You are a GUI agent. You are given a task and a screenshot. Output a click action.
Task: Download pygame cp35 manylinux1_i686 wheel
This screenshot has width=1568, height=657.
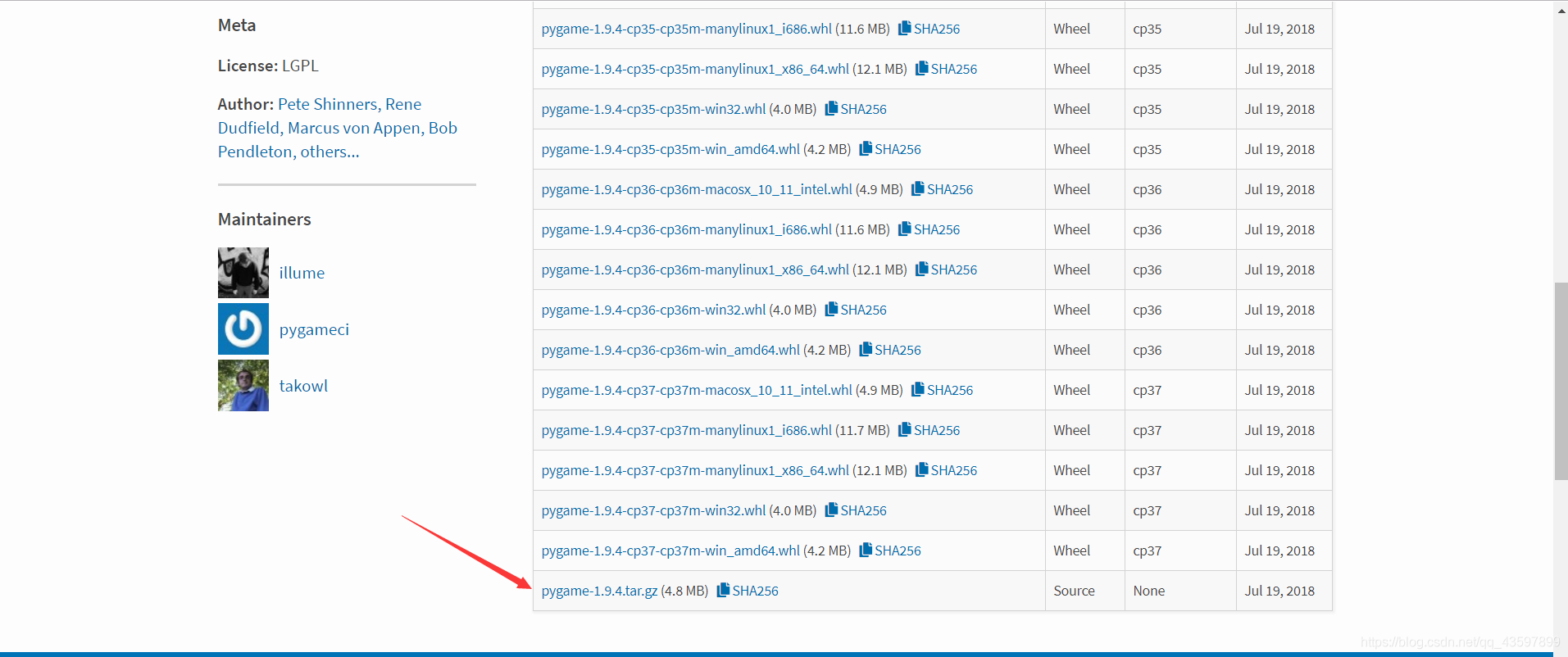tap(687, 29)
